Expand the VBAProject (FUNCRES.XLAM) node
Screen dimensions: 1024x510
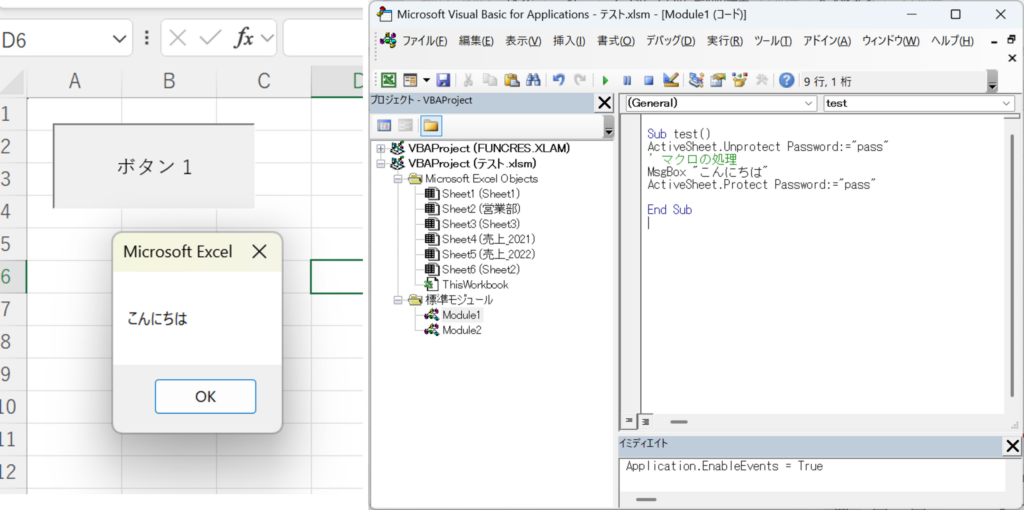[381, 148]
